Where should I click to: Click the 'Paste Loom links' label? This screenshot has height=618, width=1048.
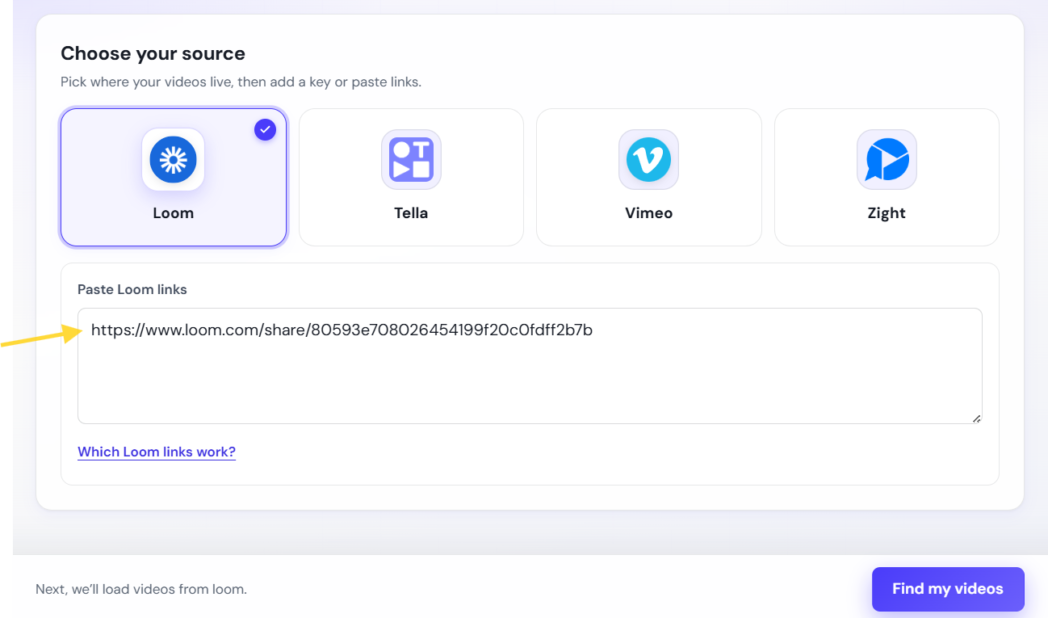point(132,289)
